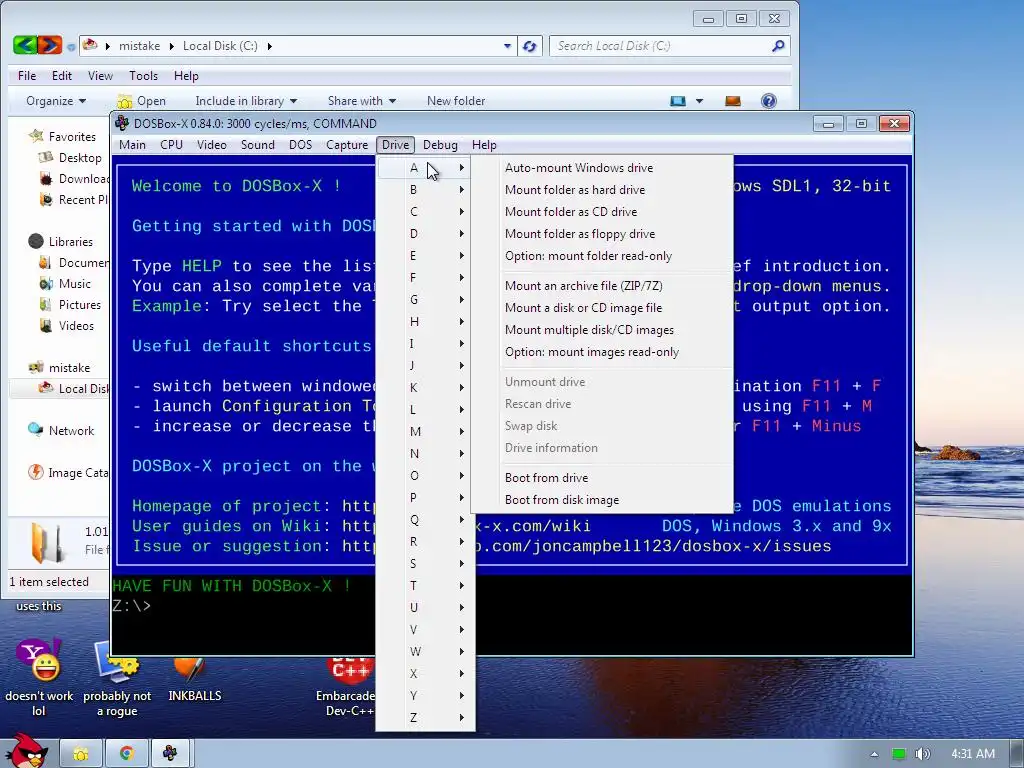Click DOSBox-X taskbar icon
The image size is (1024, 768).
[x=170, y=754]
